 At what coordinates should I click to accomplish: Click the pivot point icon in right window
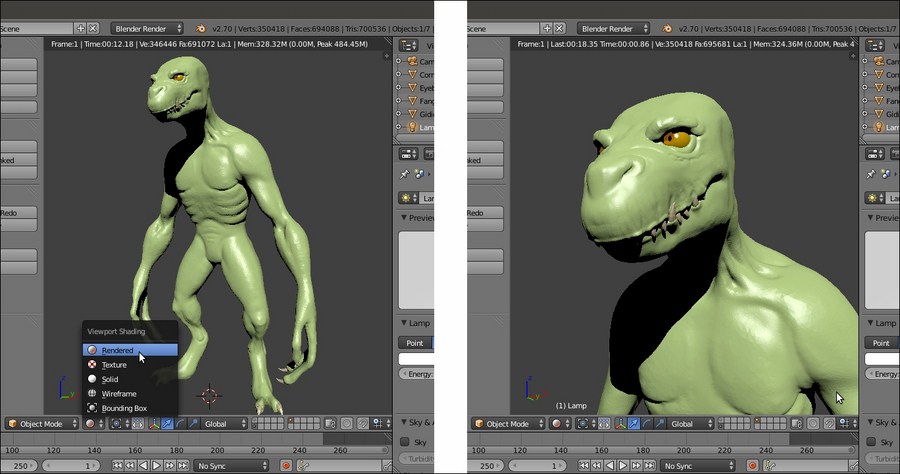[584, 424]
